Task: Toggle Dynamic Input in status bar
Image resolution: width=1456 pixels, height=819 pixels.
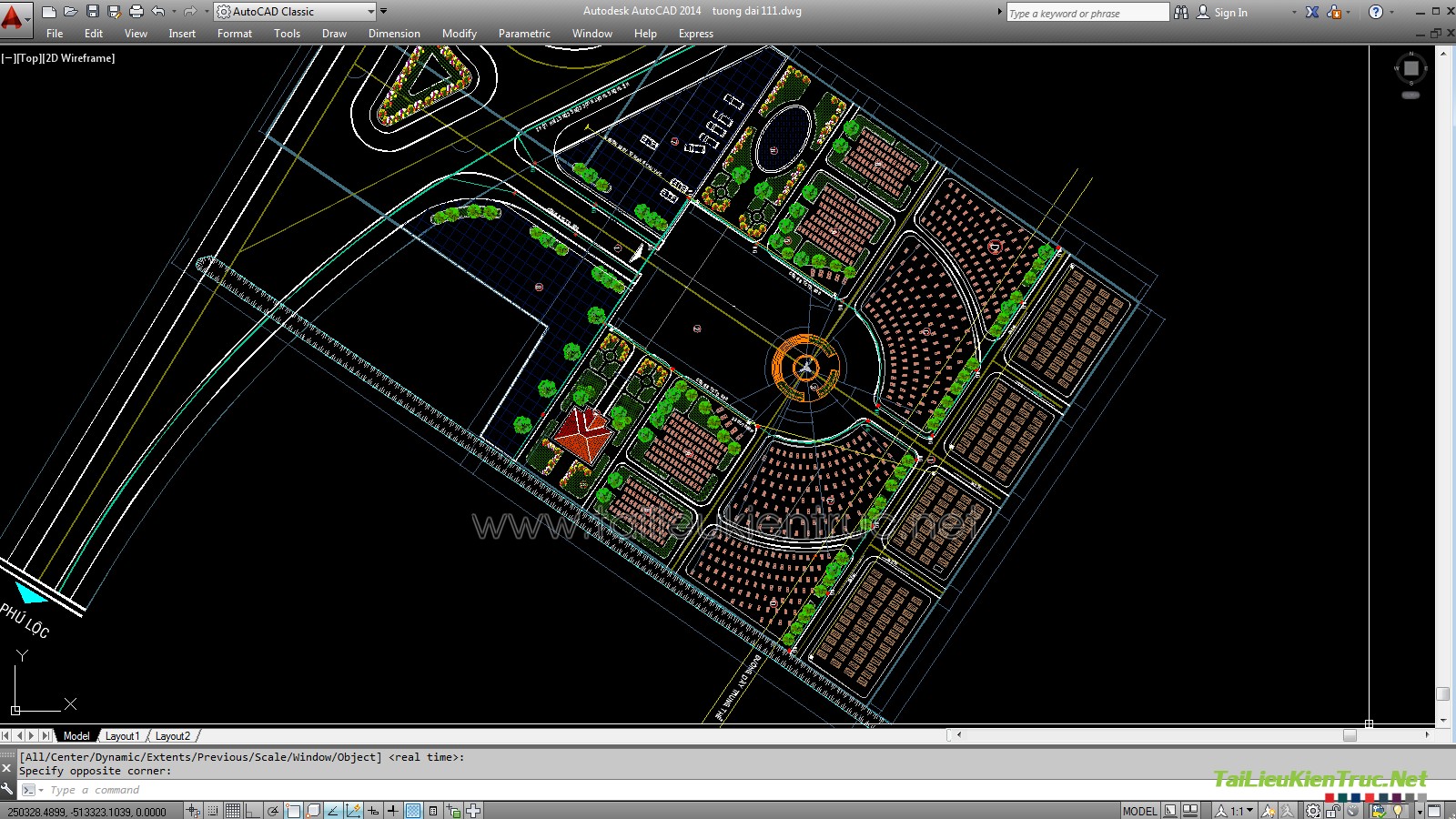Action: click(373, 810)
